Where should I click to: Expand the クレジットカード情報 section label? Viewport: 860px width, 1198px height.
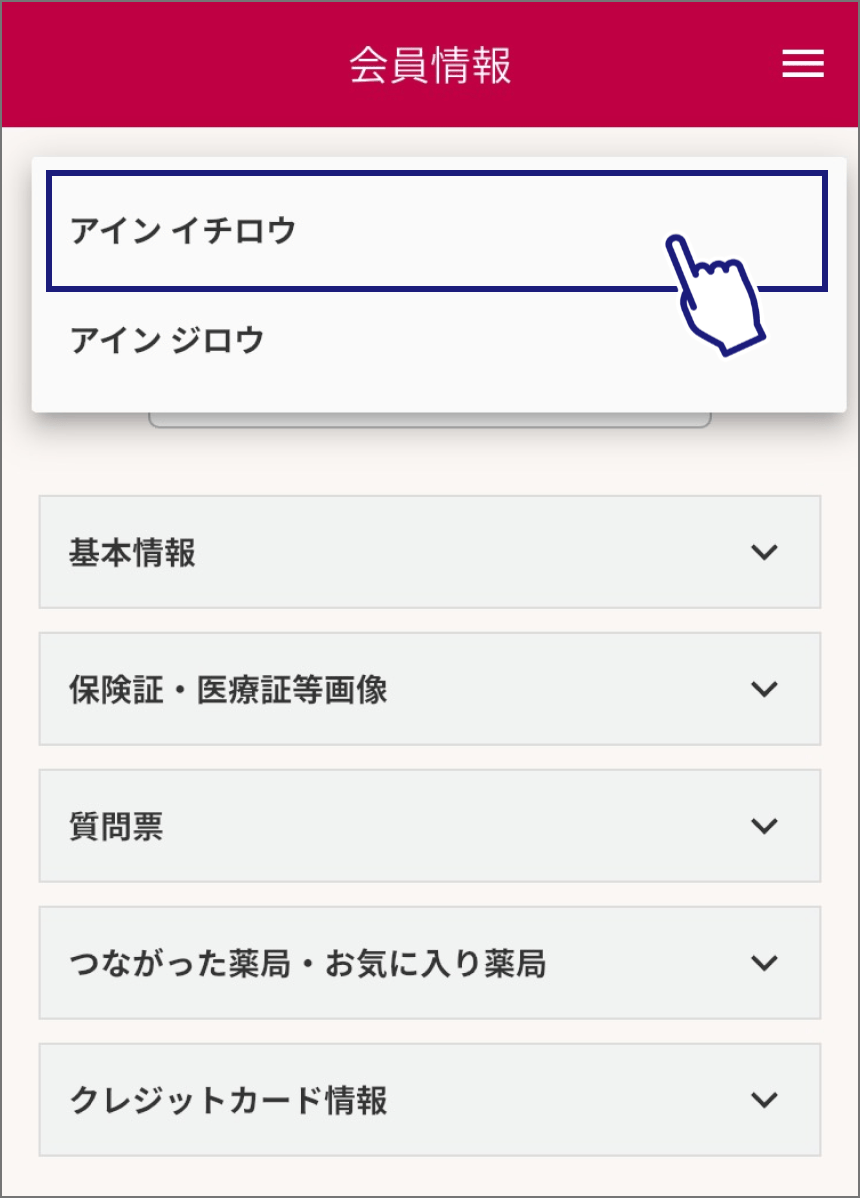pyautogui.click(x=228, y=1100)
